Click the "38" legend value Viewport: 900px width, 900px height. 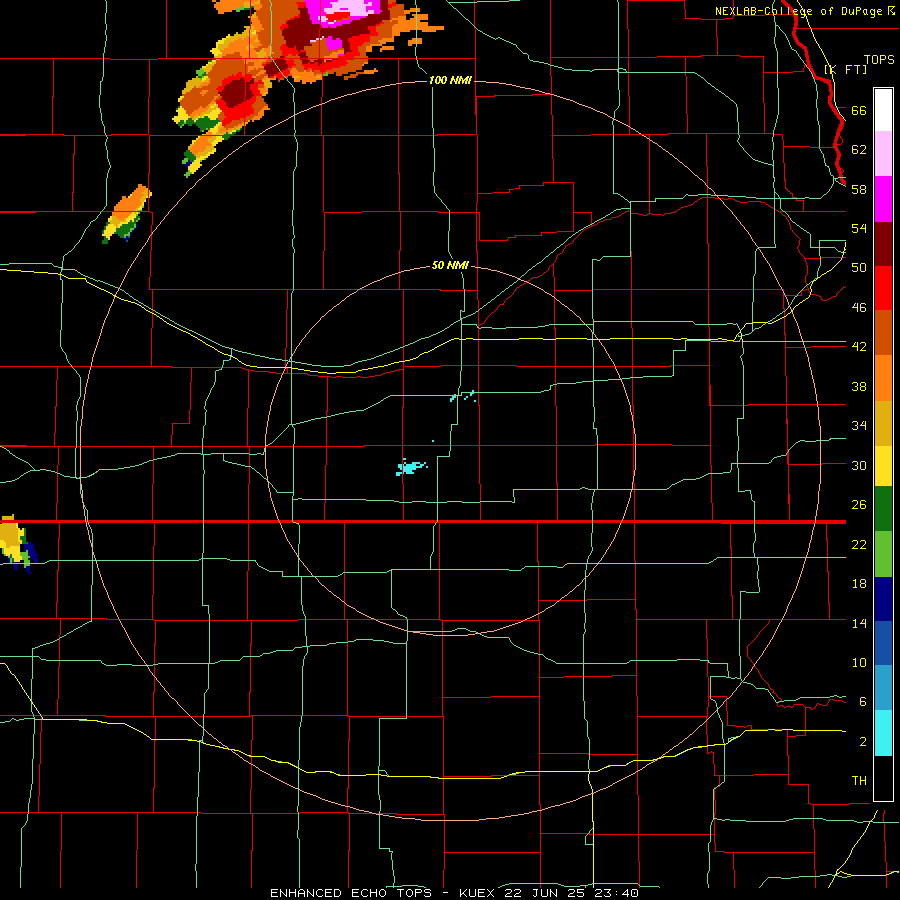(859, 386)
